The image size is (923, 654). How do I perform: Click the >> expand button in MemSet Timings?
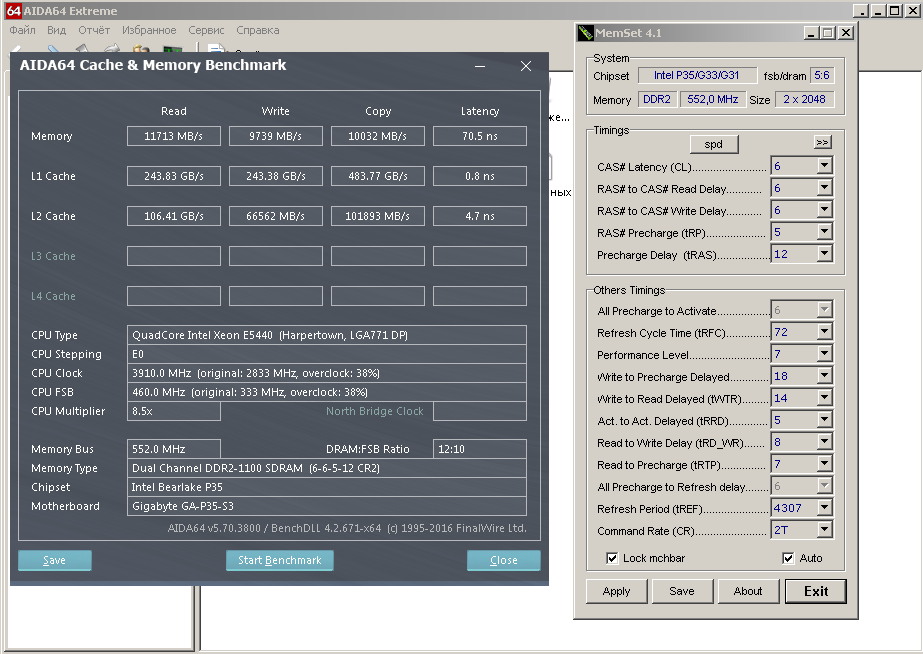(822, 142)
